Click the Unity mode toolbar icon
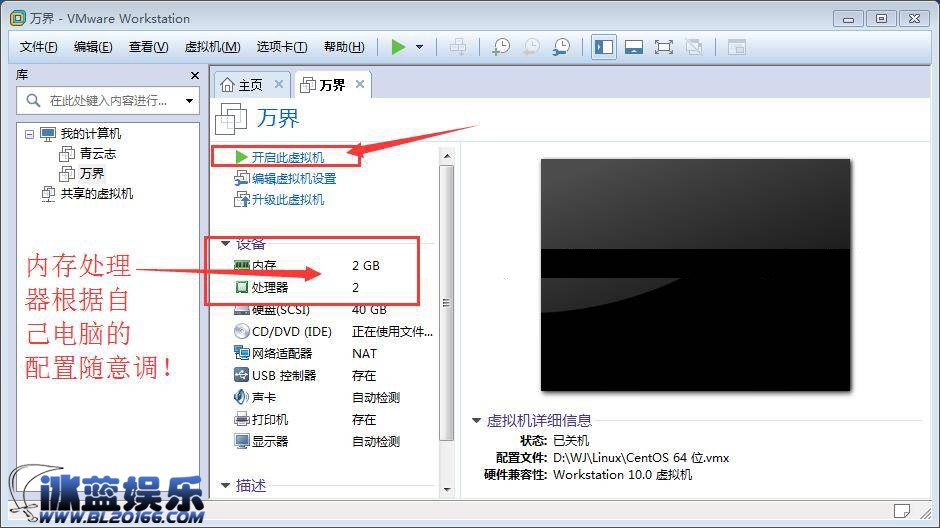 [x=694, y=47]
